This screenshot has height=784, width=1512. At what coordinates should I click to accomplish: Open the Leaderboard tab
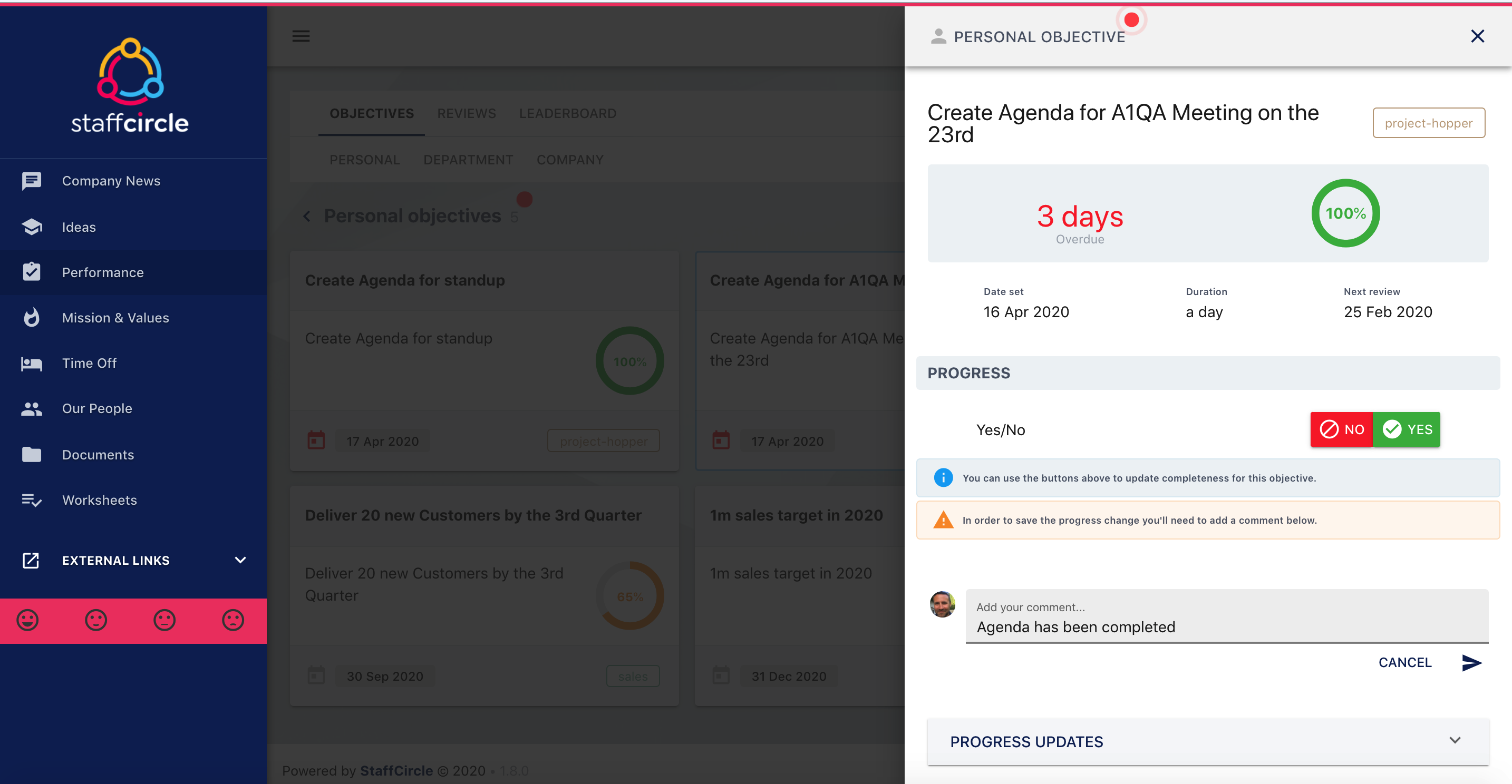pyautogui.click(x=568, y=114)
